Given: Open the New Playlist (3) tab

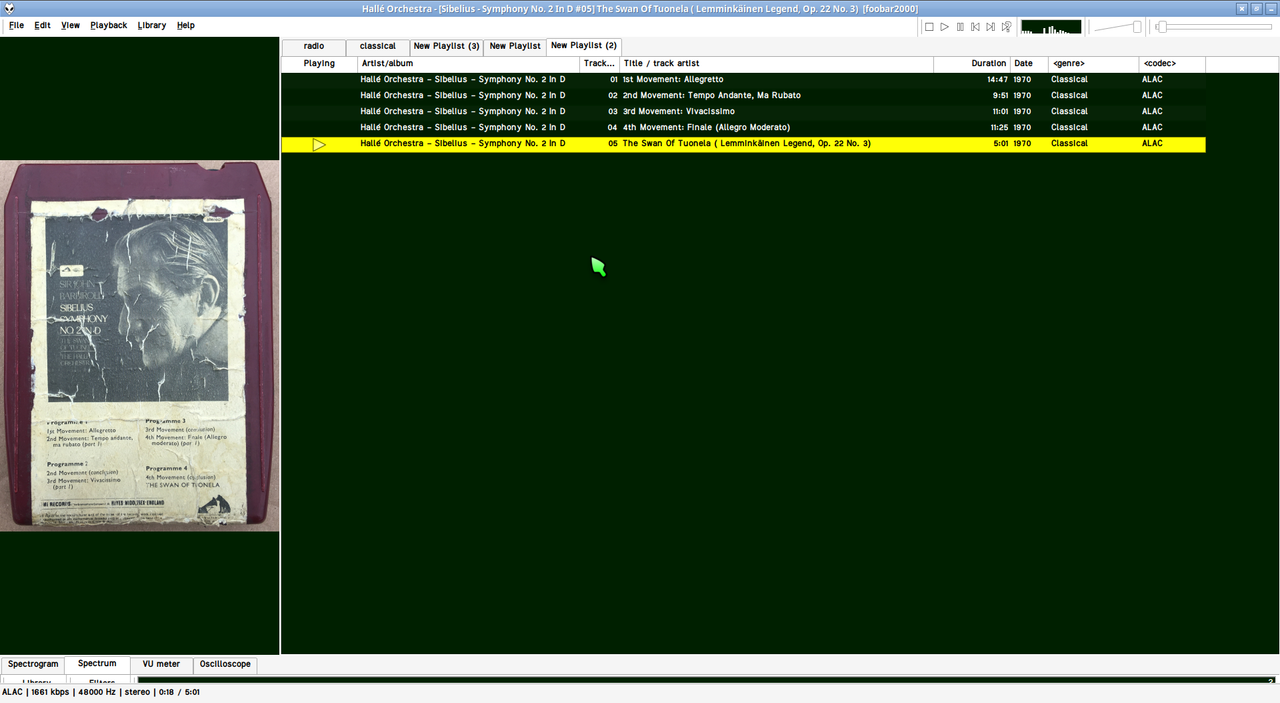Looking at the screenshot, I should pyautogui.click(x=447, y=47).
